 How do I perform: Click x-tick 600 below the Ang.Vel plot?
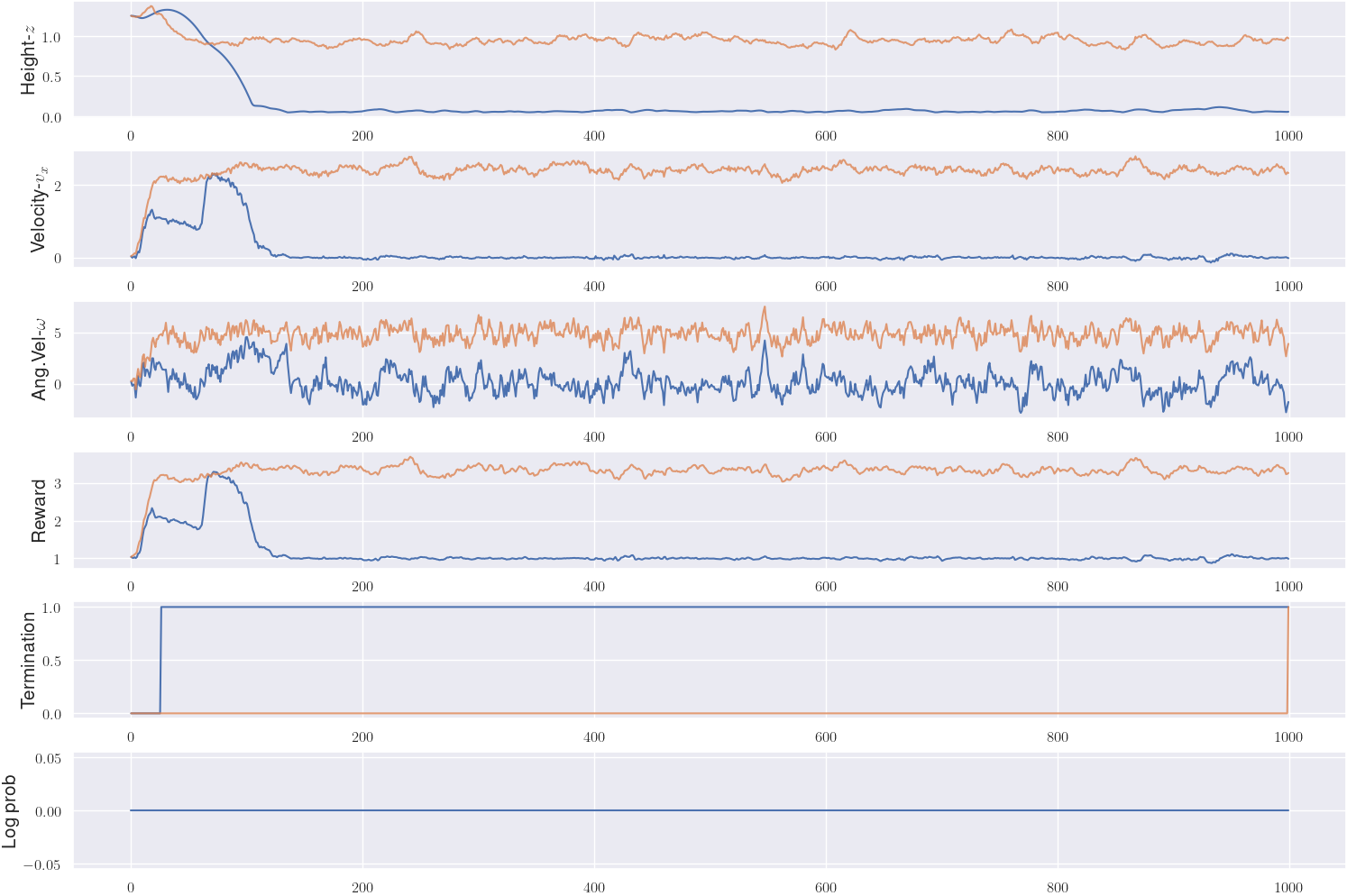coord(826,437)
